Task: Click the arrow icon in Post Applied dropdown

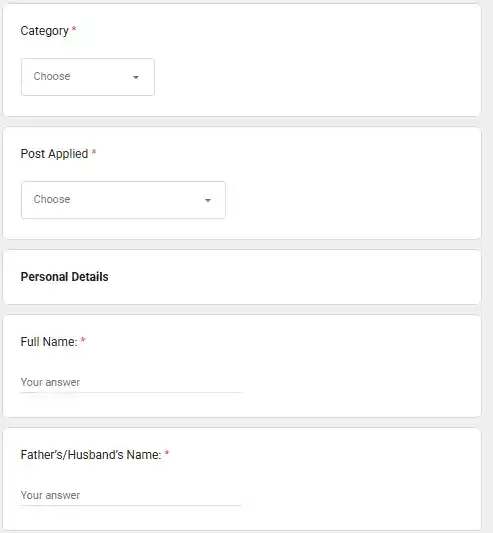Action: [x=208, y=200]
